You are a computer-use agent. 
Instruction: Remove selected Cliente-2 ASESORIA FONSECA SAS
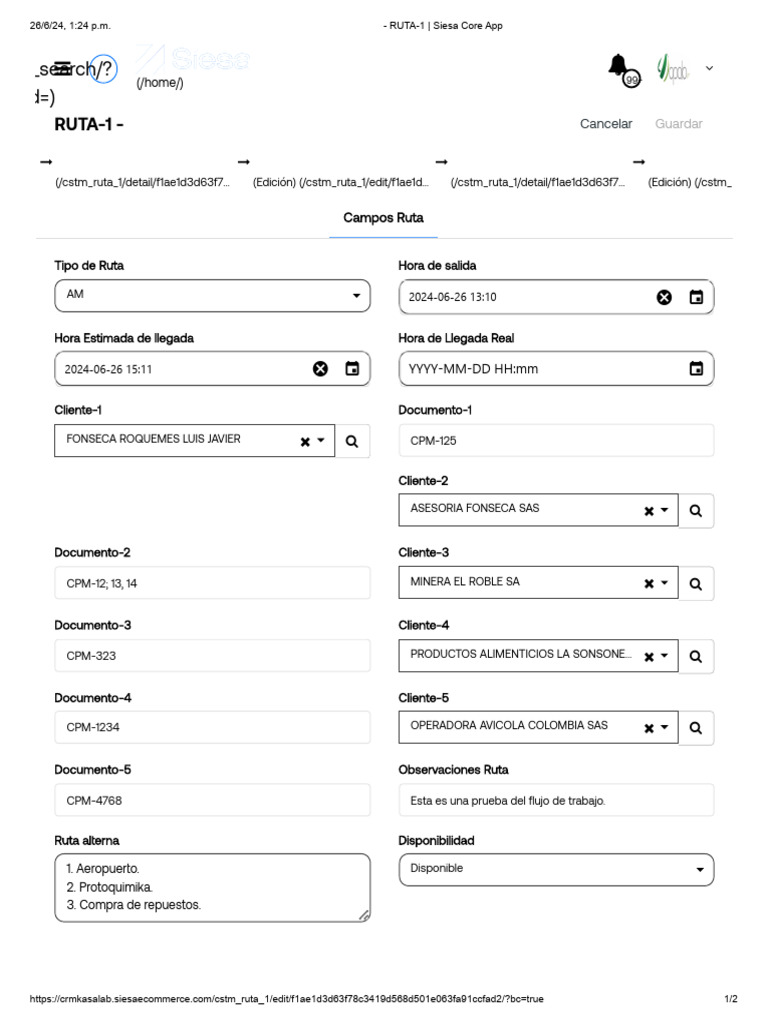coord(649,511)
